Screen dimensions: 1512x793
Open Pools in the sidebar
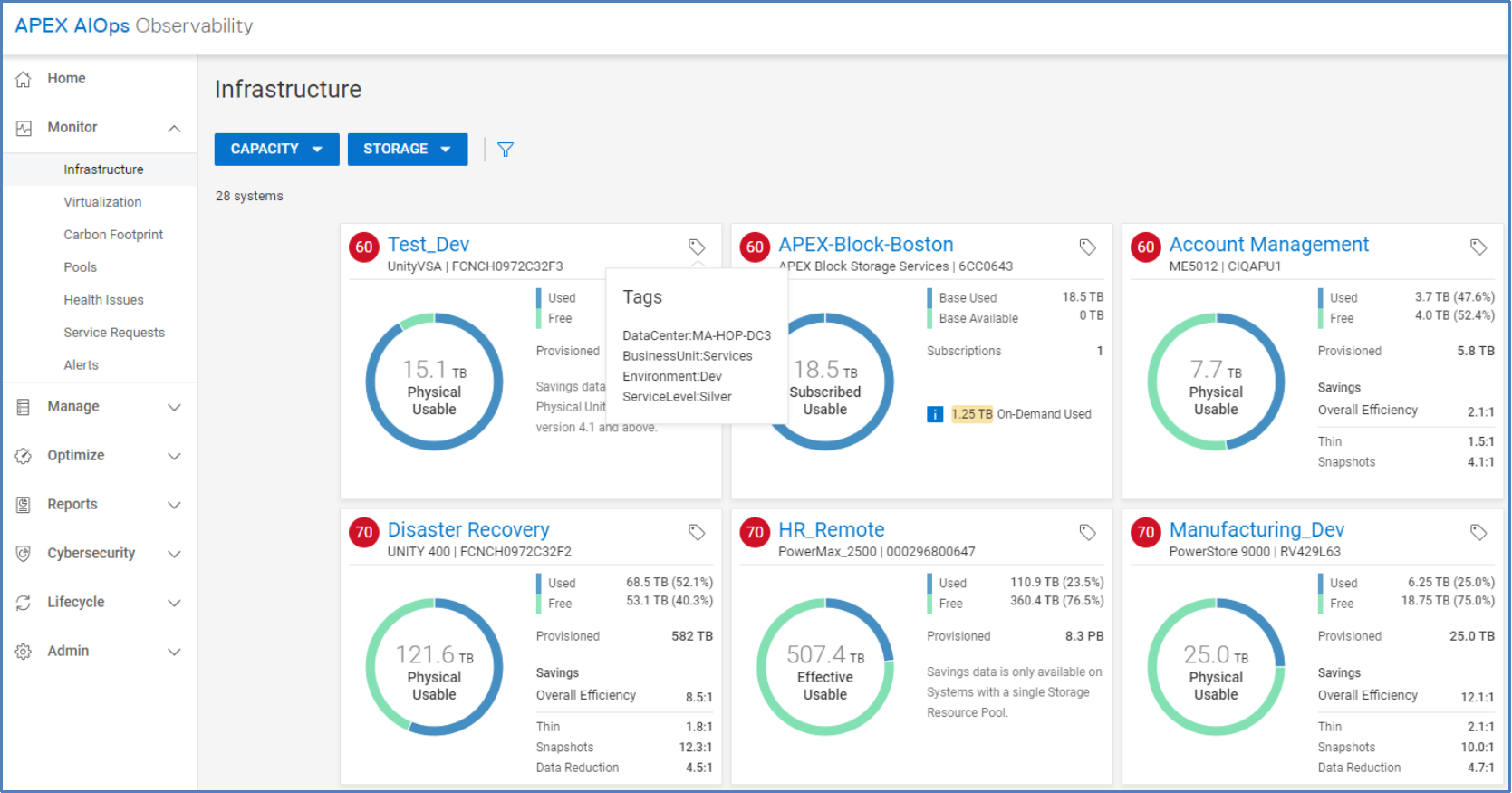pos(80,267)
